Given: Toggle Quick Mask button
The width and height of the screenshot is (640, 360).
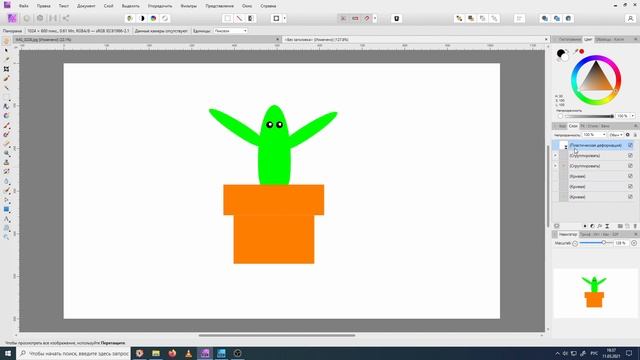Looking at the screenshot, I should coord(276,18).
